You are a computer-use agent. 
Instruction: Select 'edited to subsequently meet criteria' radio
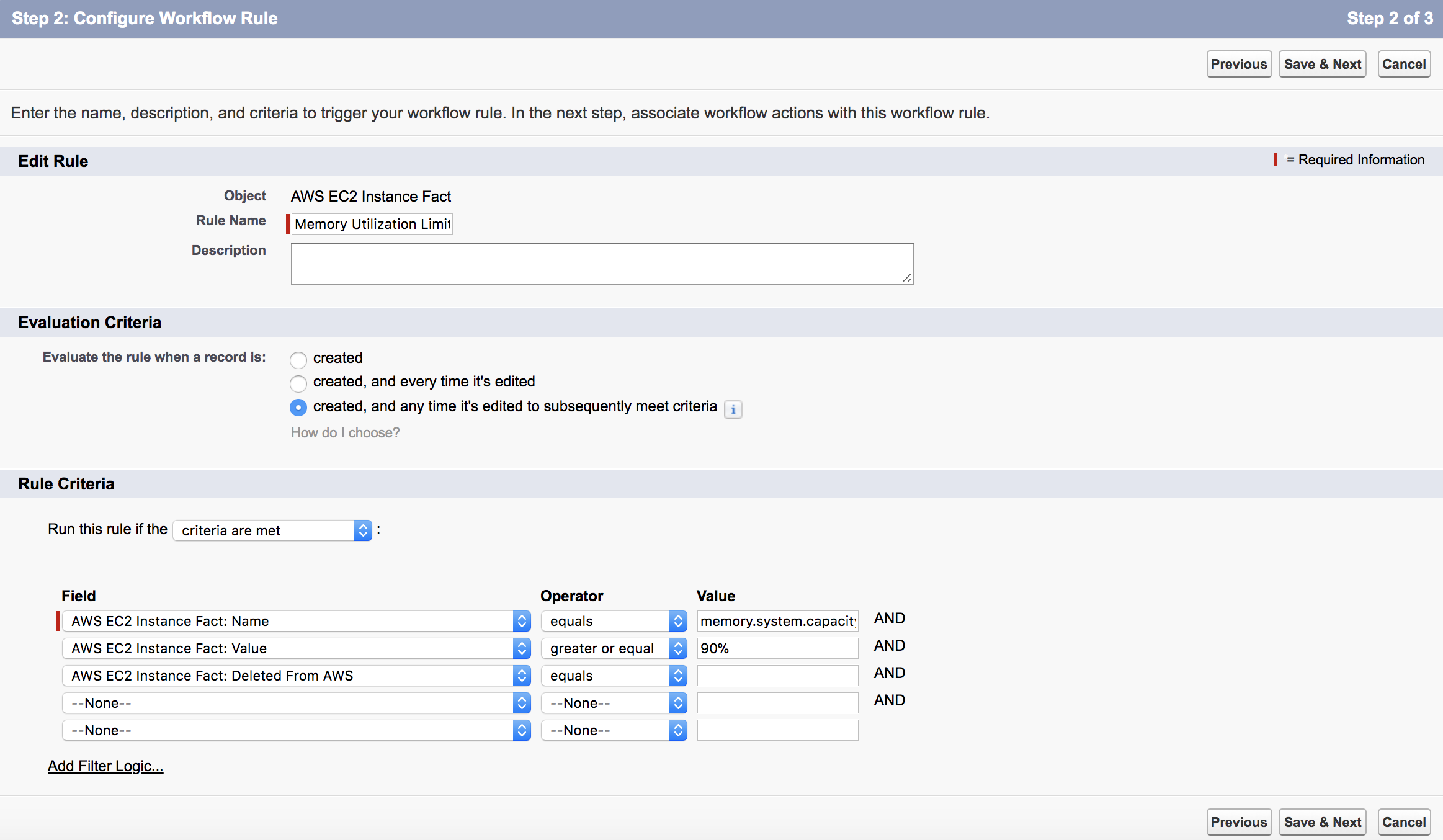298,408
